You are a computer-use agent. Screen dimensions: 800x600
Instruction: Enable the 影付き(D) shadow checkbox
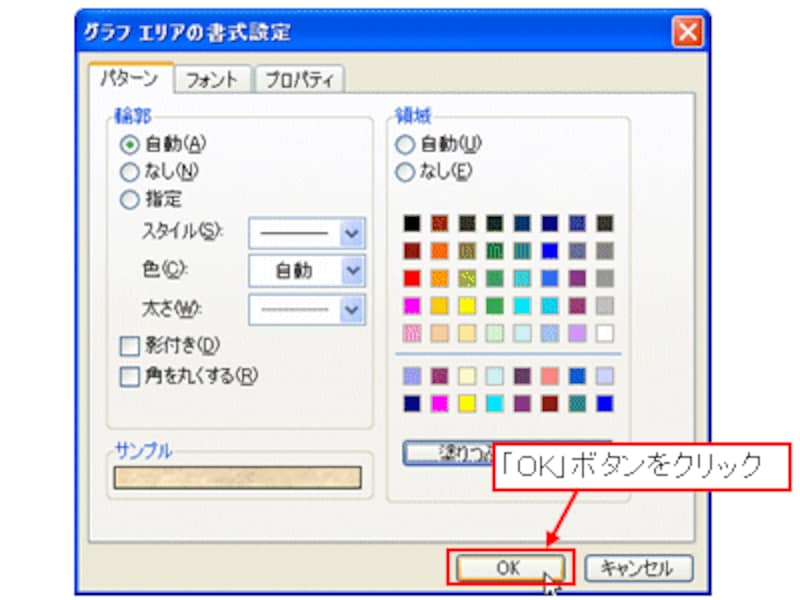pyautogui.click(x=129, y=347)
